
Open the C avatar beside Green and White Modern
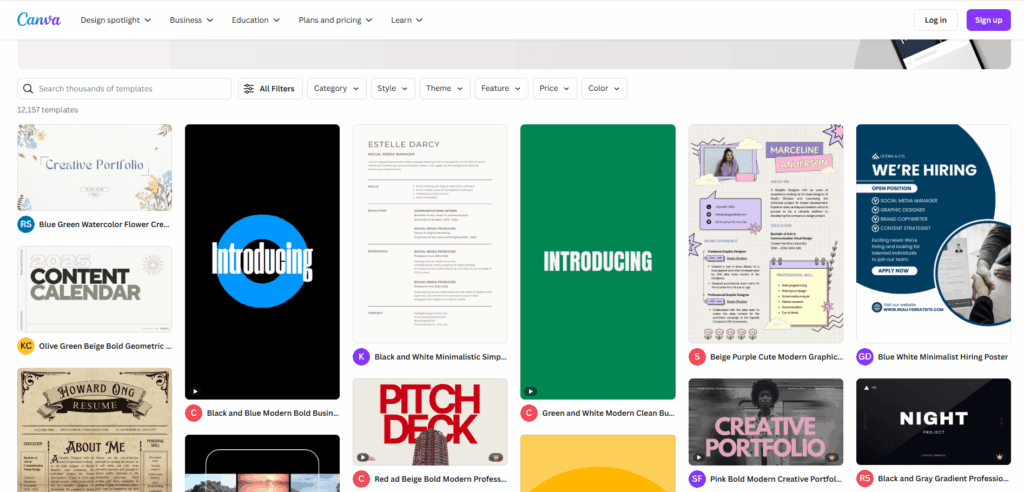pos(529,413)
